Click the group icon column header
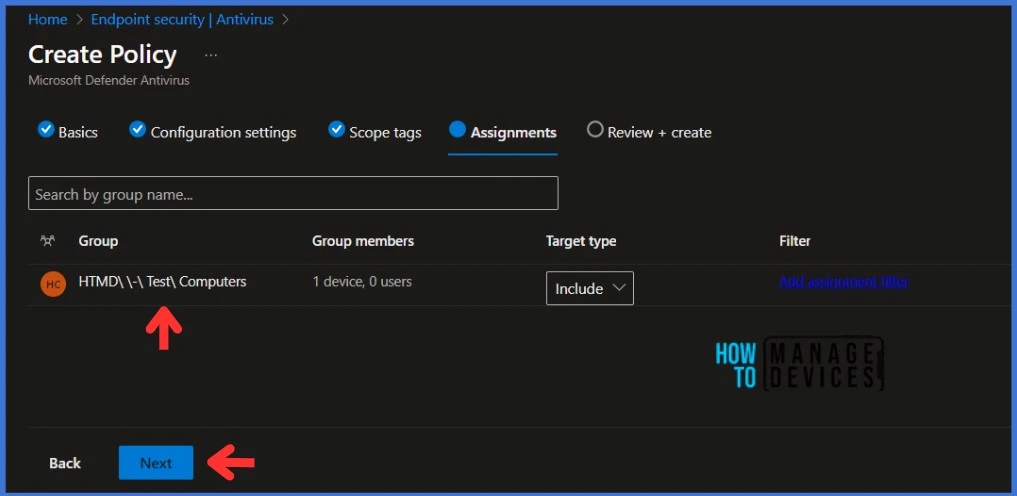Screen dimensions: 1017x496 click(x=47, y=241)
